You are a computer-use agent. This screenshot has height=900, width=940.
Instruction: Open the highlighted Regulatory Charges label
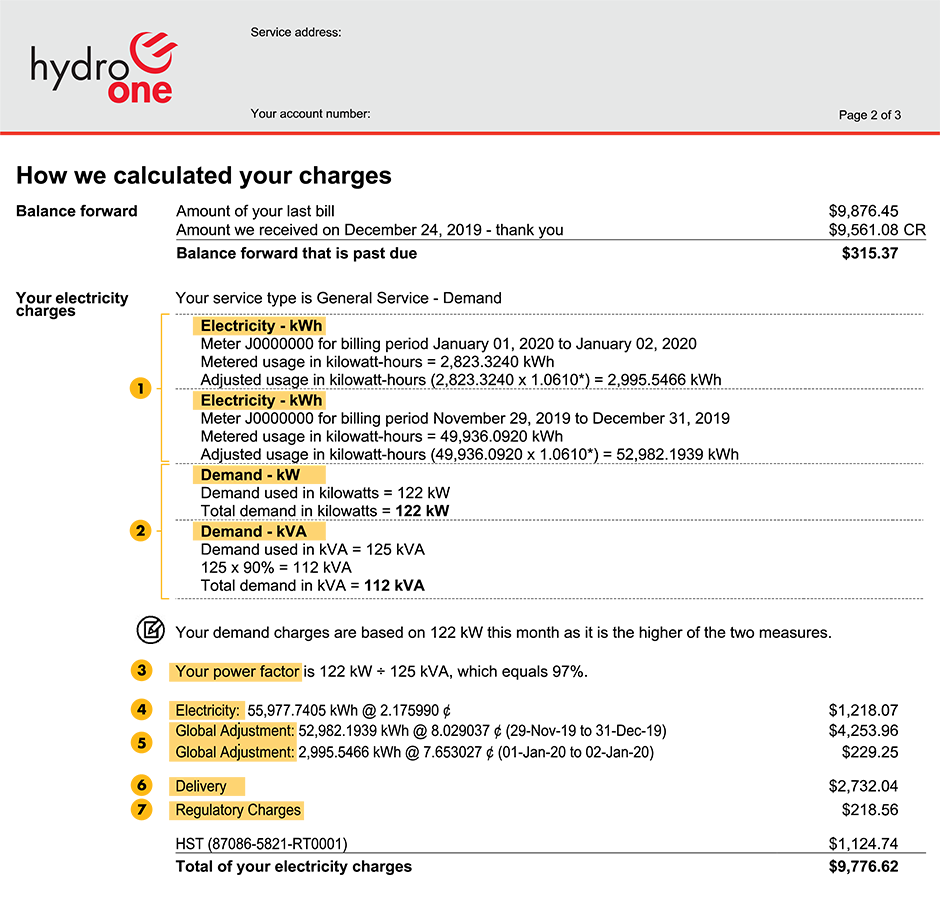(238, 810)
